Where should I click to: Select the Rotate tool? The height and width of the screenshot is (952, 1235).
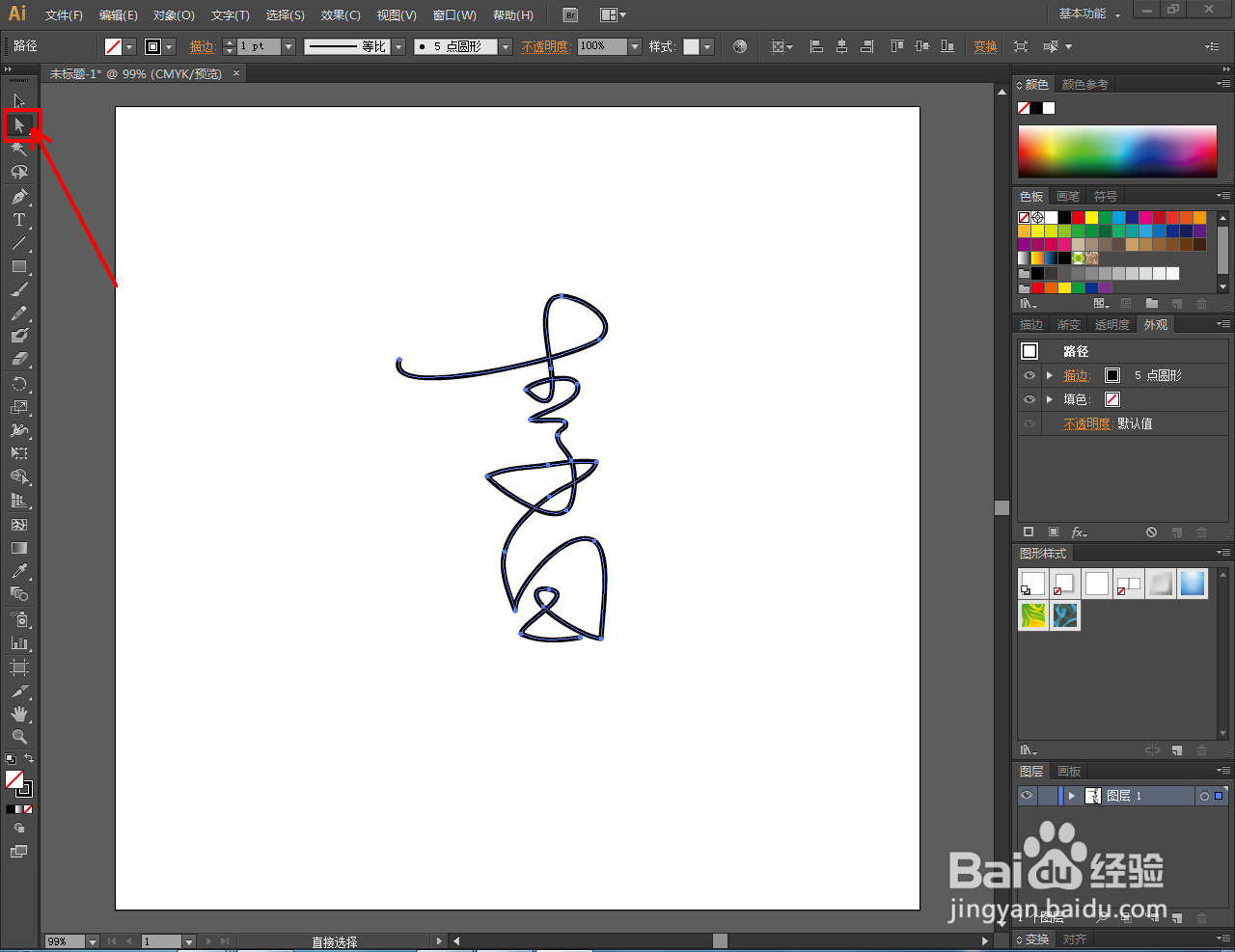(19, 384)
